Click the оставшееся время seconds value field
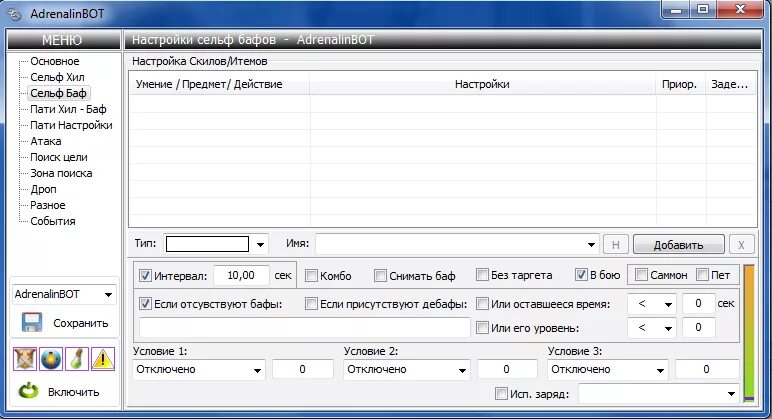 698,304
